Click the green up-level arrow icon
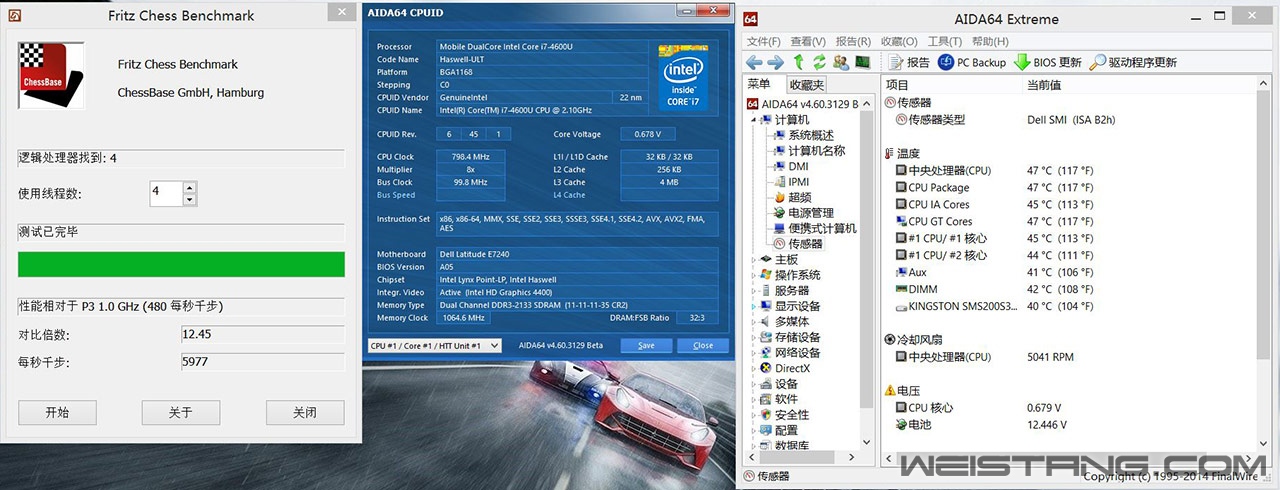The image size is (1280, 490). tap(798, 62)
